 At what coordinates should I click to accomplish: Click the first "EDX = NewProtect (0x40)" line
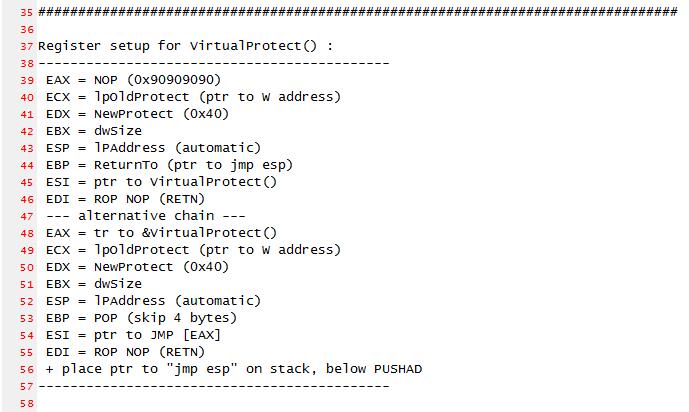[137, 114]
